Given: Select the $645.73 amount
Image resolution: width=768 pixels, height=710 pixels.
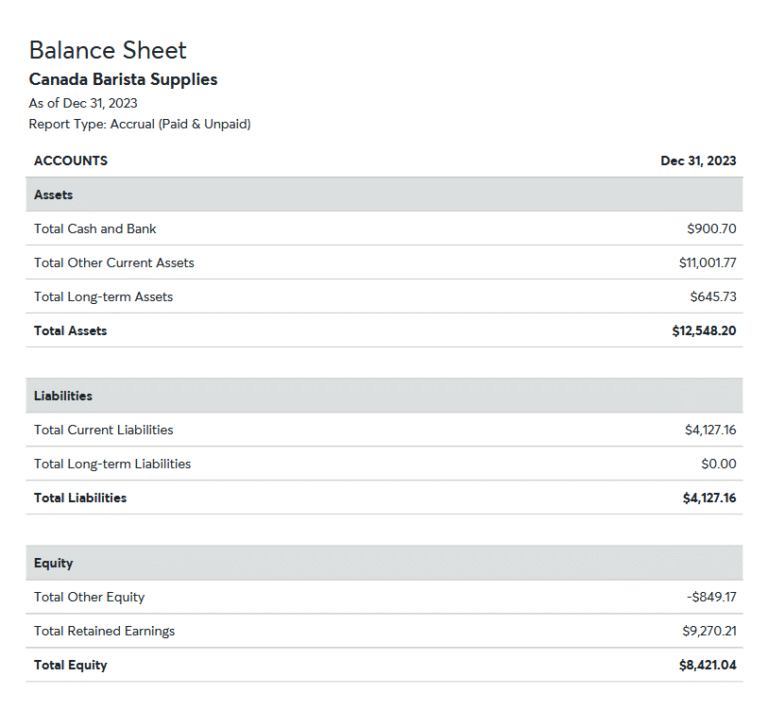Looking at the screenshot, I should (x=713, y=297).
